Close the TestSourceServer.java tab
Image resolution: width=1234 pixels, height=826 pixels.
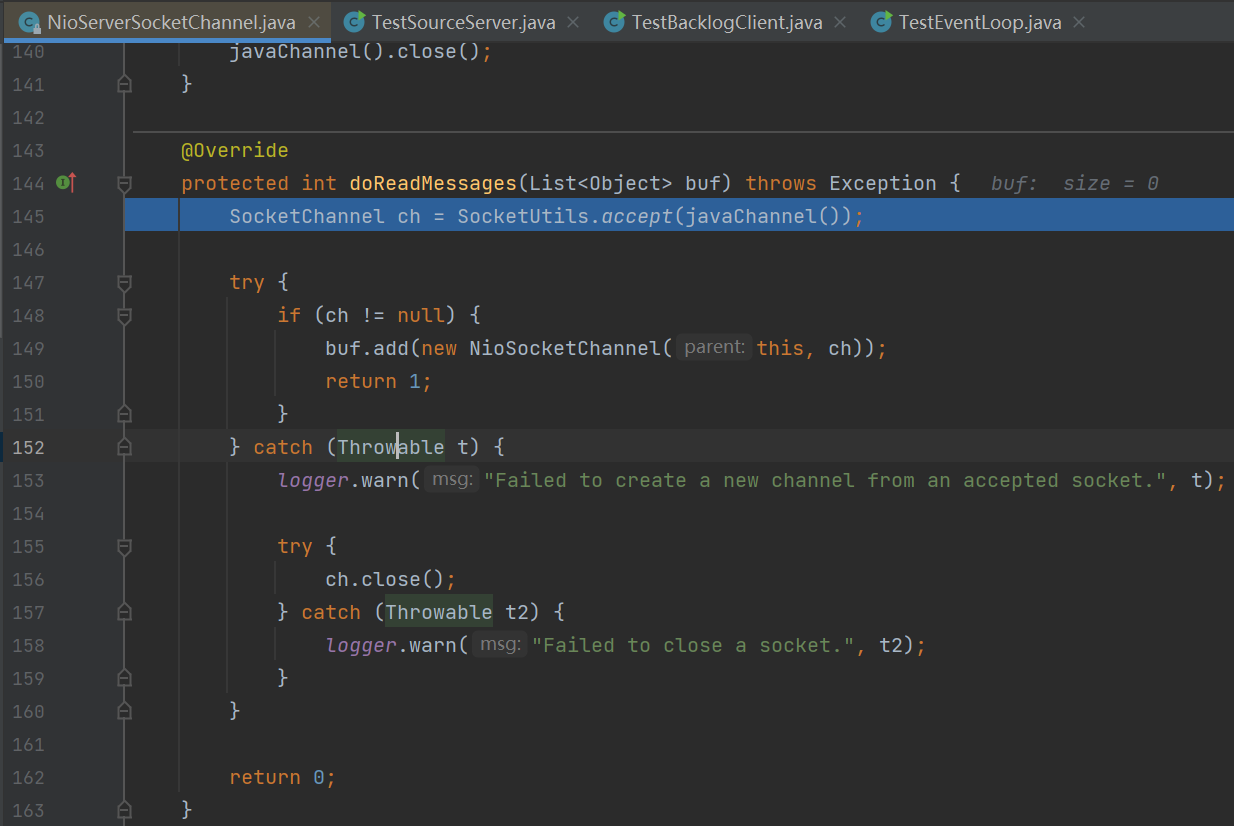pyautogui.click(x=575, y=22)
